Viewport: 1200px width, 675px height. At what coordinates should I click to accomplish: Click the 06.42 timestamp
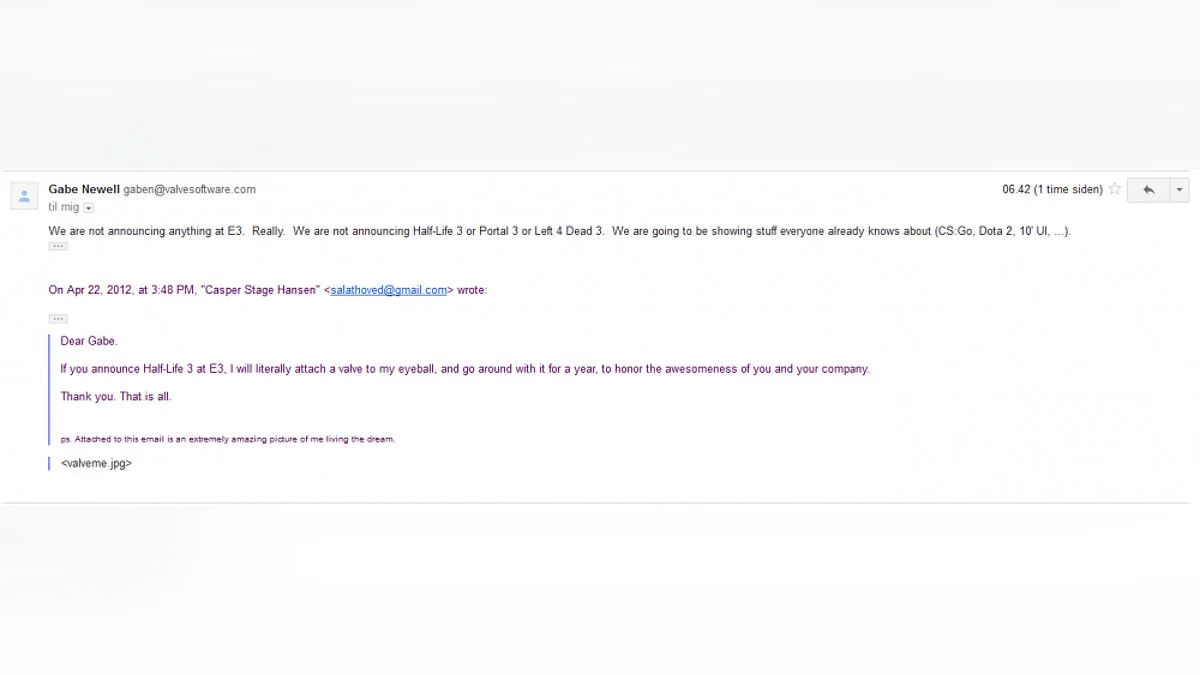click(x=1052, y=189)
